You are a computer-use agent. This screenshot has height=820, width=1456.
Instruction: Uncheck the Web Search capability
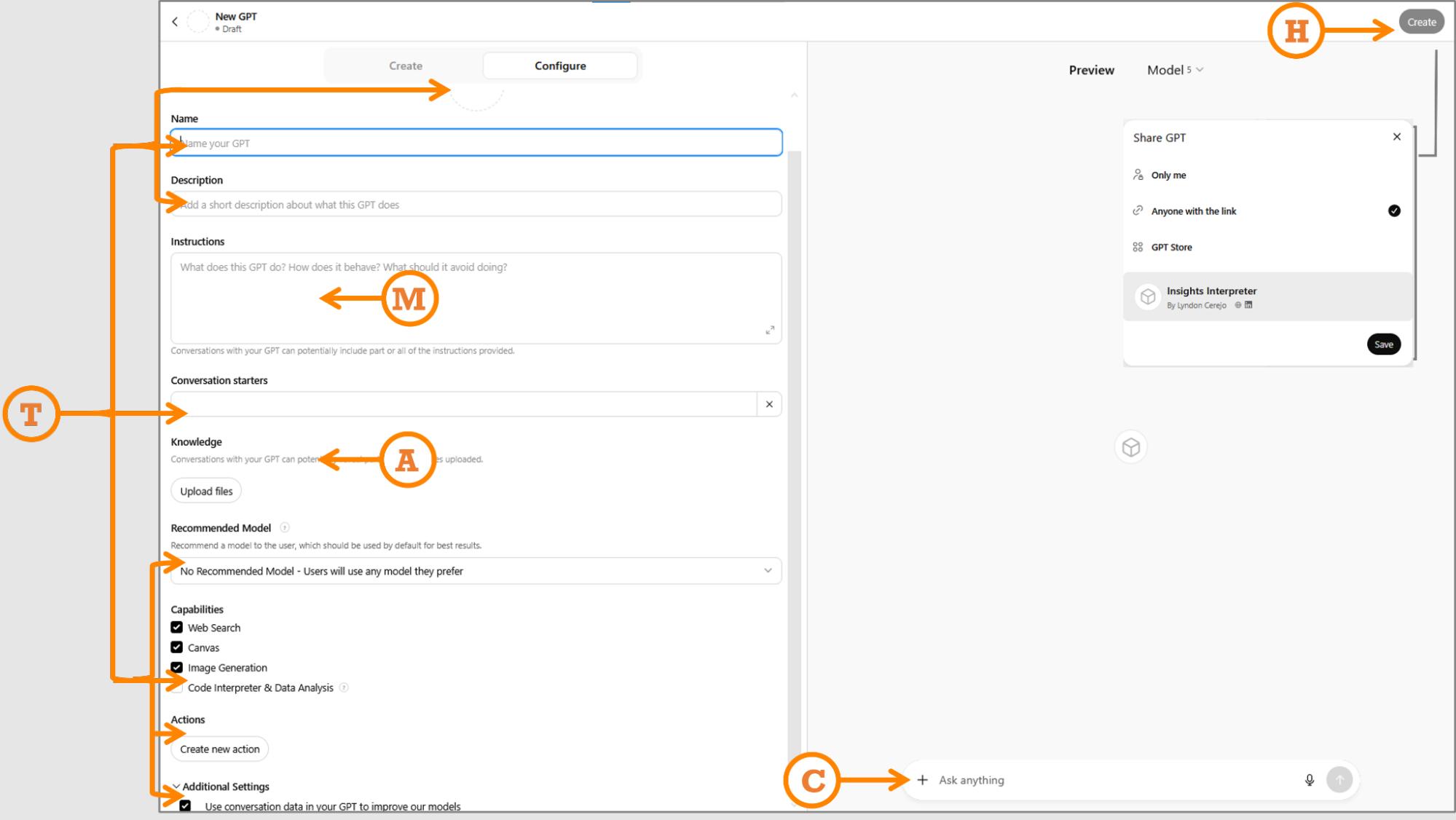177,627
